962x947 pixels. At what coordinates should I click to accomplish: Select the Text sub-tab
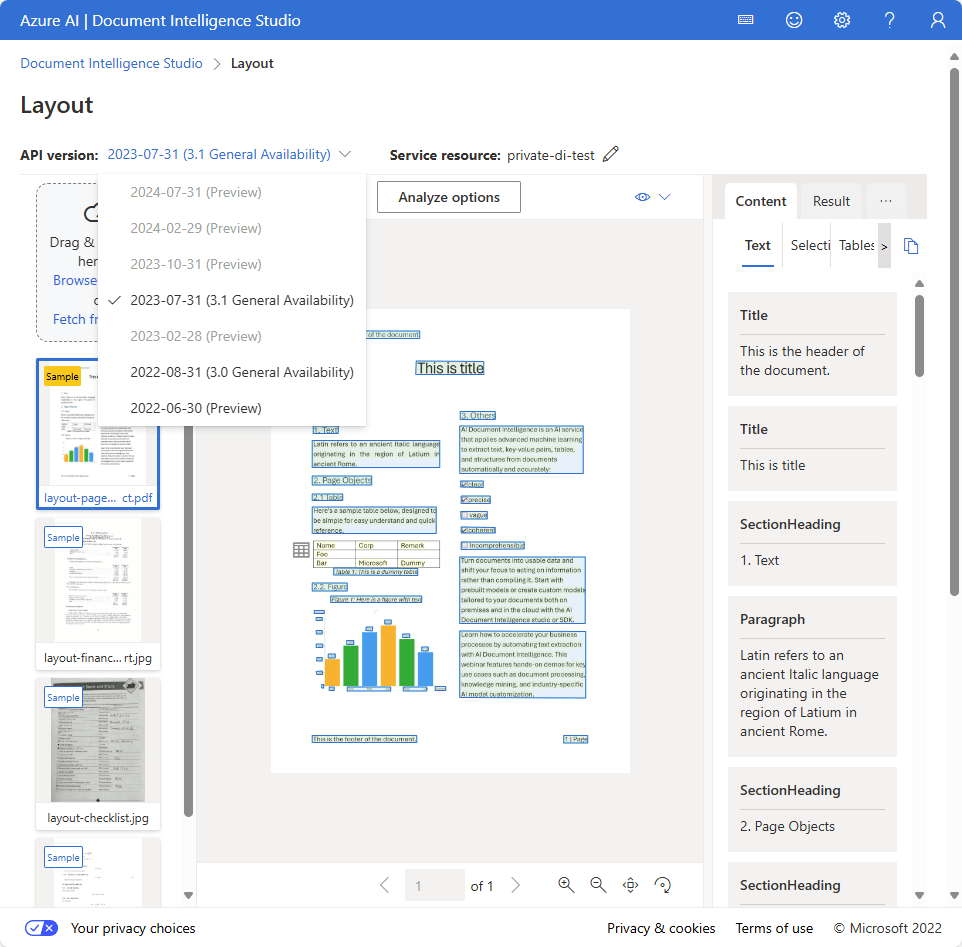click(x=758, y=245)
